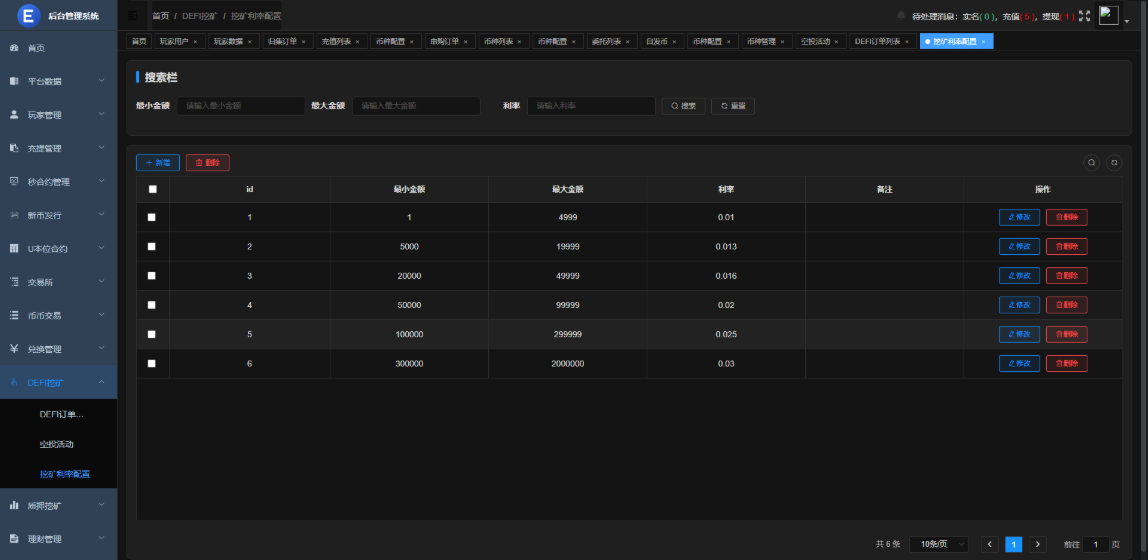Viewport: 1148px width, 560px height.
Task: Go to next page arrow in pagination
Action: tap(1038, 544)
